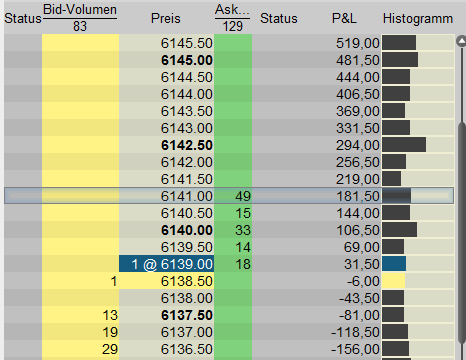Screen dimensions: 466x360
Task: Click ask volume 15 at 6140.50
Action: point(243,213)
